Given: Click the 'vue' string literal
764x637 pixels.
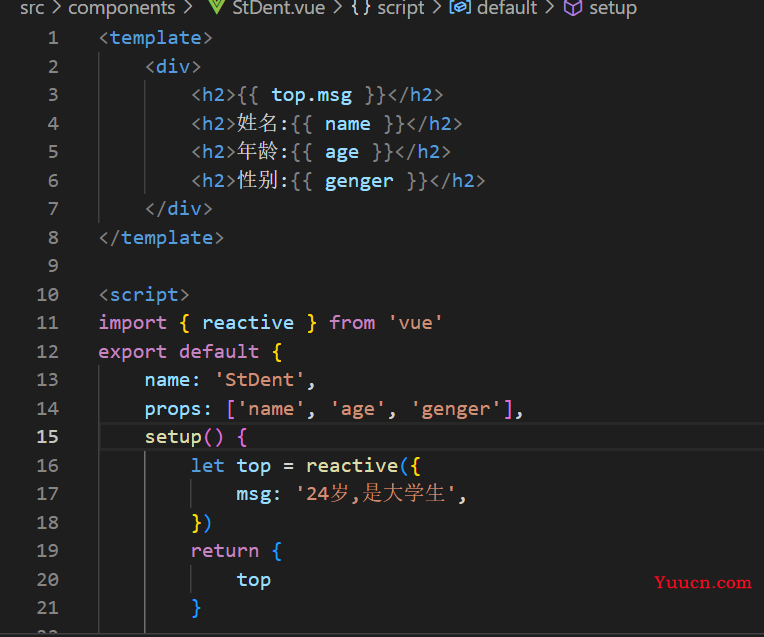Looking at the screenshot, I should pos(416,323).
